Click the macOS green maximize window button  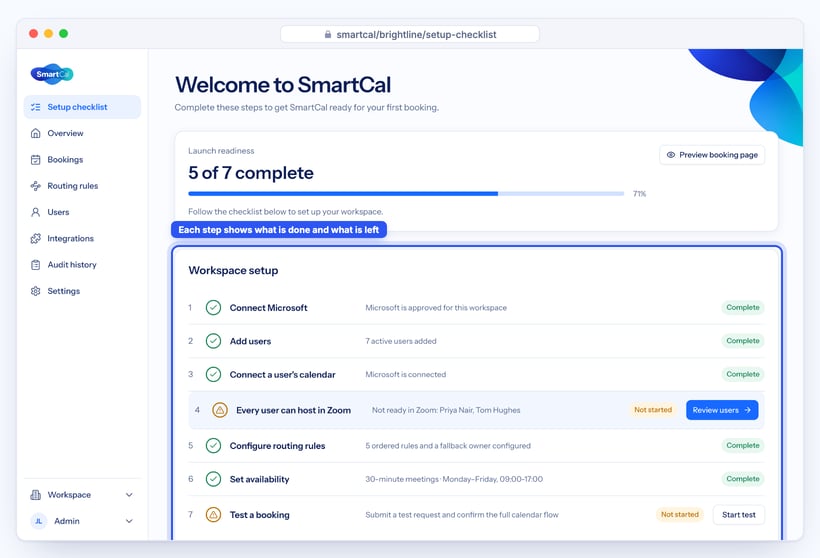tap(63, 33)
